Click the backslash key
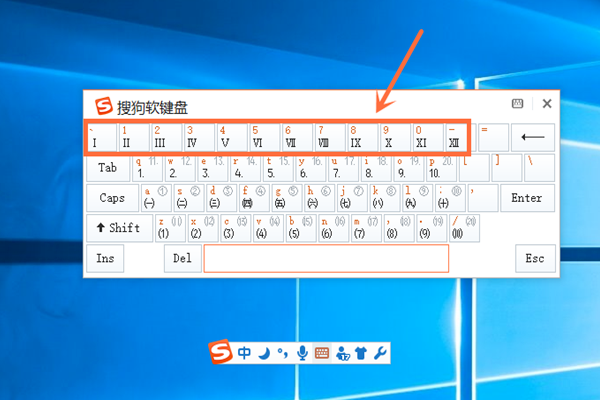The width and height of the screenshot is (600, 400). 540,168
